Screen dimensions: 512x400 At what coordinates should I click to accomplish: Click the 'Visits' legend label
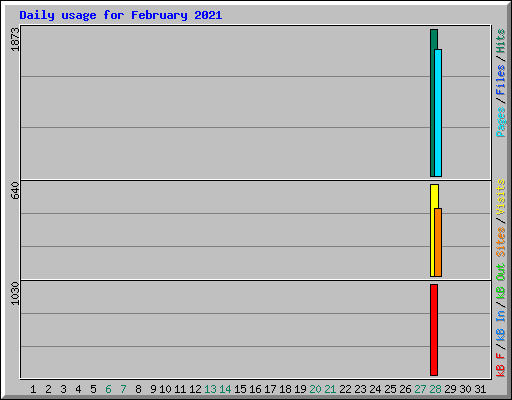coord(500,197)
